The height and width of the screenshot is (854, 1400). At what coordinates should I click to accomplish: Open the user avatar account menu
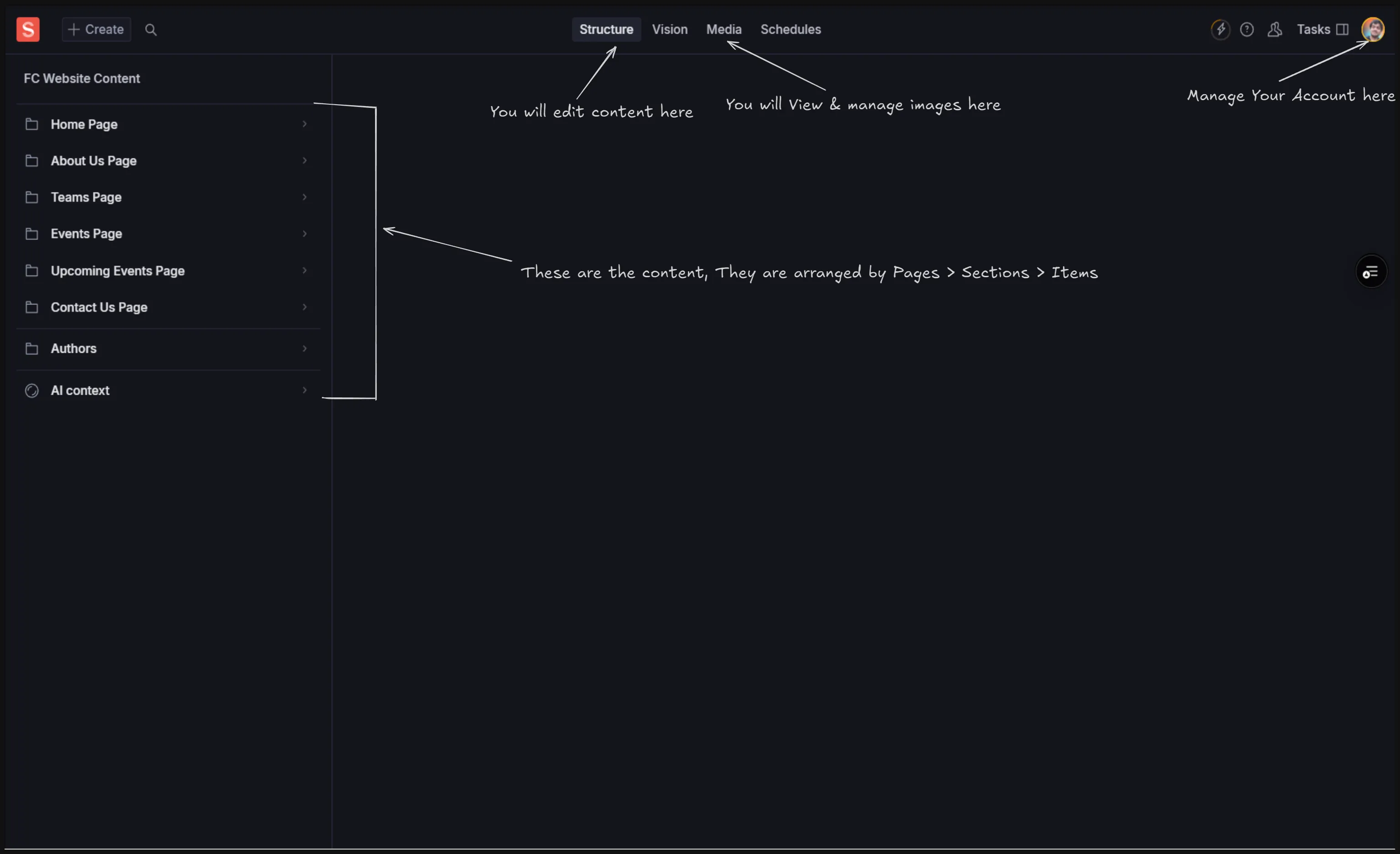pos(1373,30)
